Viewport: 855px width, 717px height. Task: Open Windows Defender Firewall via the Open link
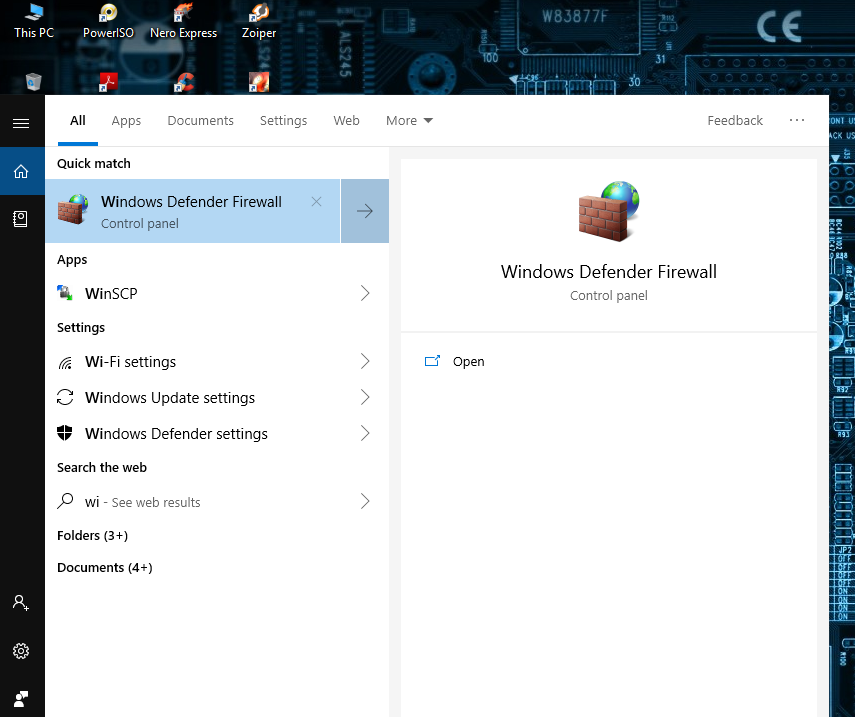[469, 361]
